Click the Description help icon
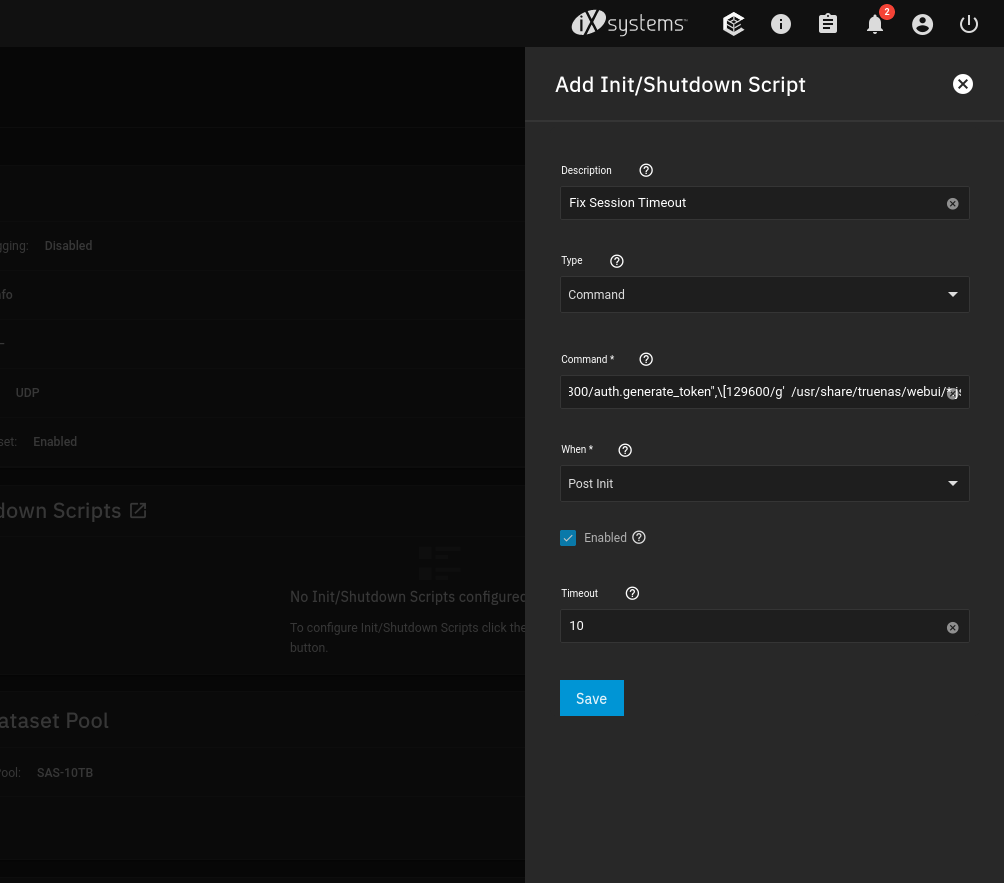Image resolution: width=1004 pixels, height=883 pixels. coord(646,170)
